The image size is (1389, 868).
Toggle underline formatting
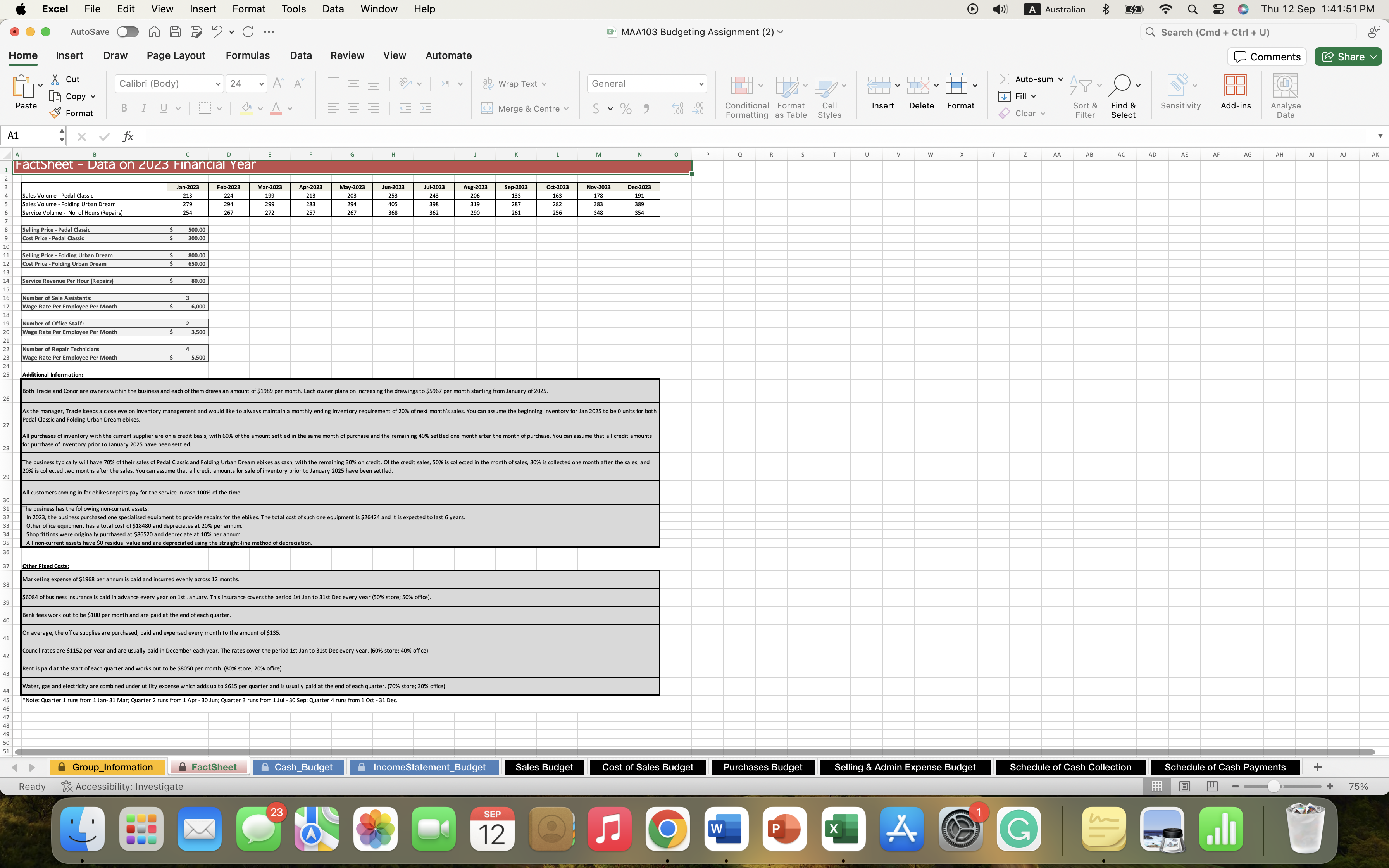pyautogui.click(x=164, y=108)
